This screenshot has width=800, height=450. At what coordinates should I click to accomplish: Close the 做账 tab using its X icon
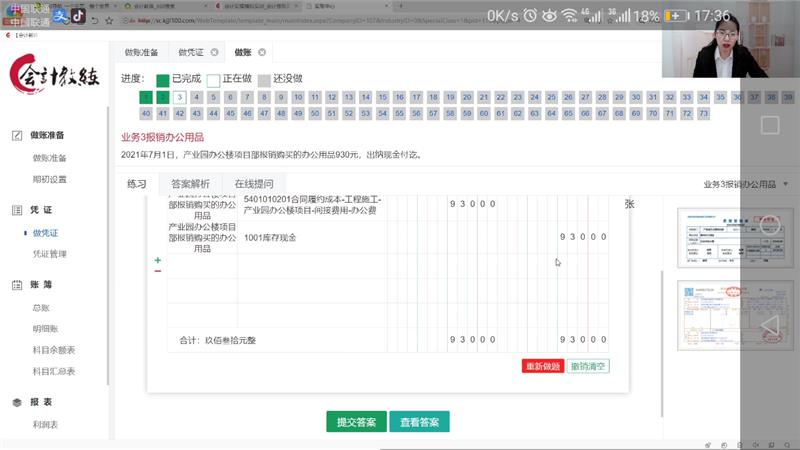[262, 52]
